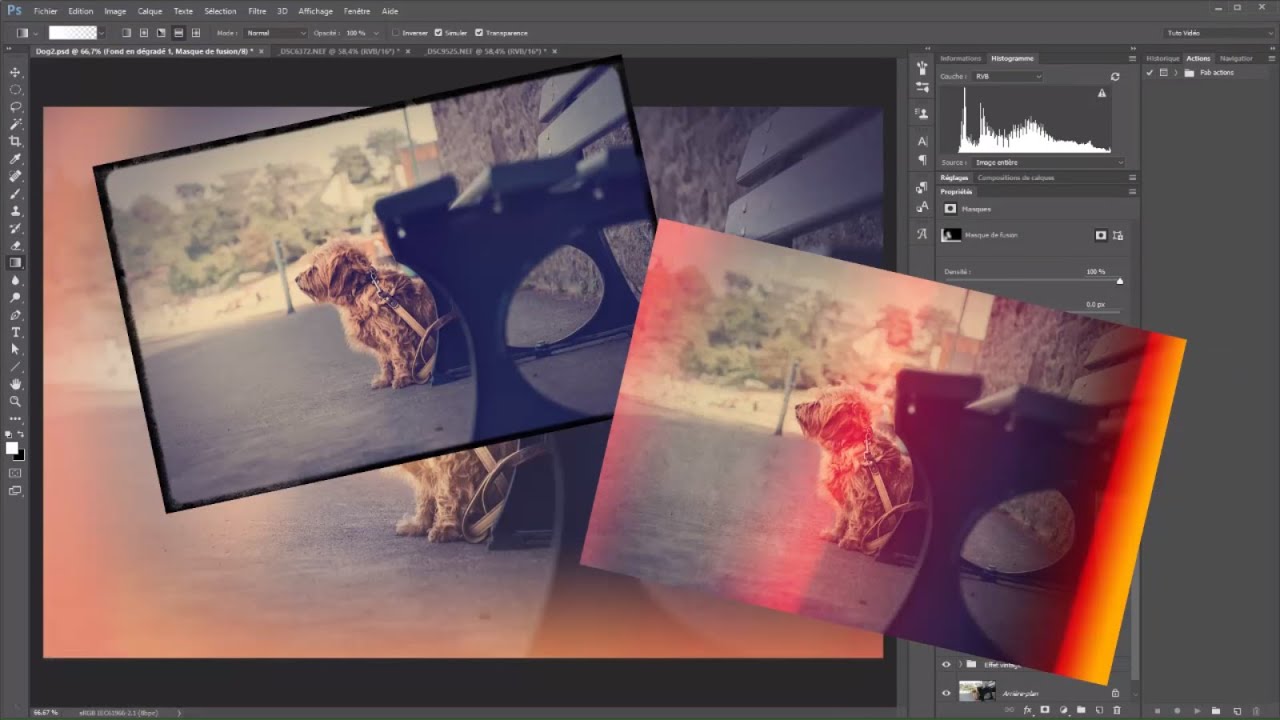Select the Arrière-plan layer thumbnail
The image size is (1280, 720).
[977, 692]
